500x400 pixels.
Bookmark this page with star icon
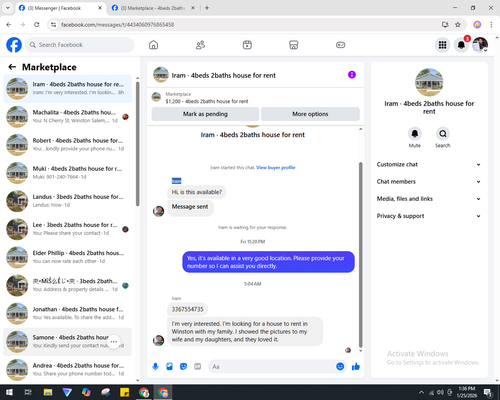click(458, 24)
